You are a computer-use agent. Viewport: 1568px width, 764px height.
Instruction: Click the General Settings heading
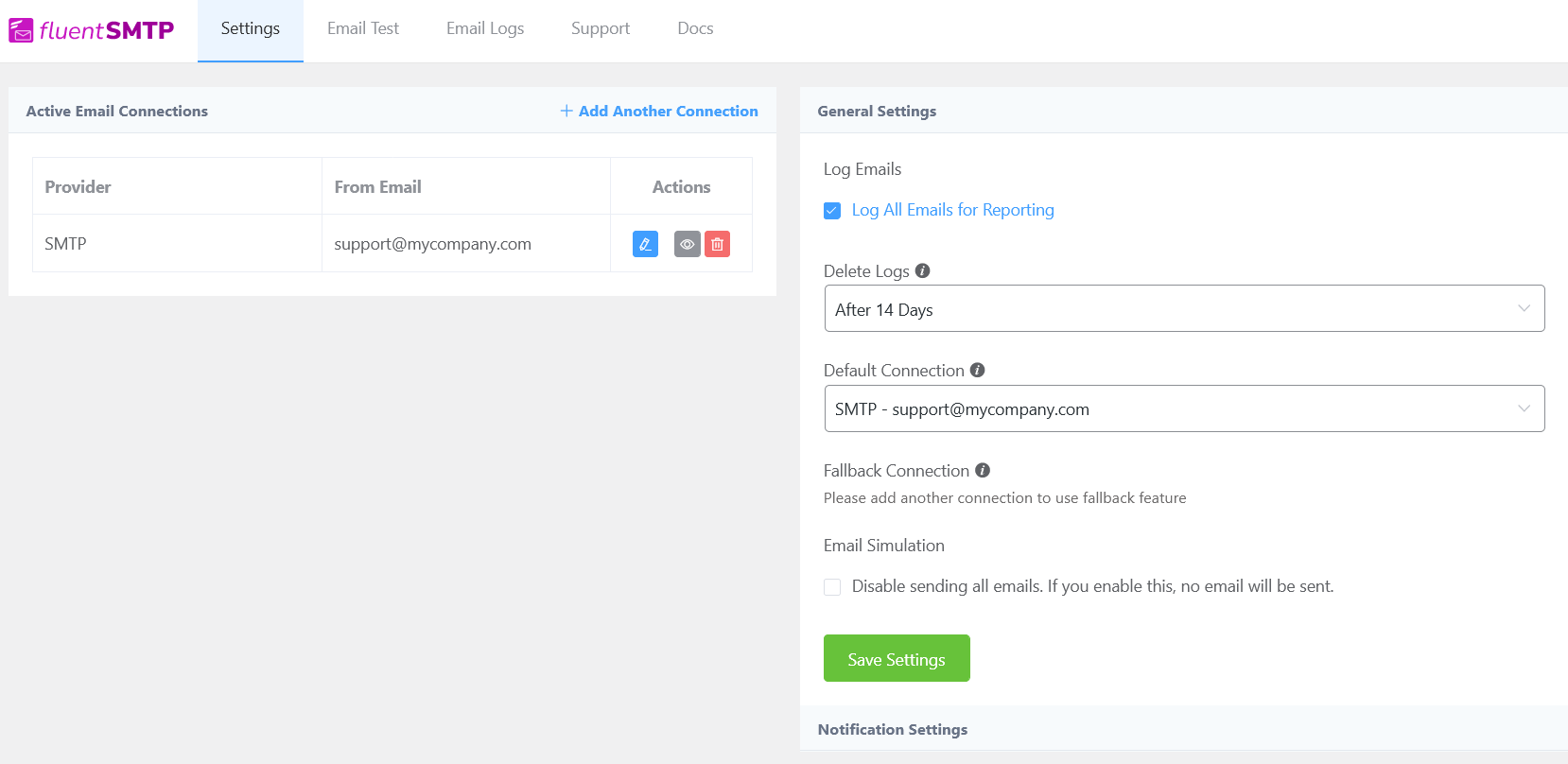click(x=877, y=111)
